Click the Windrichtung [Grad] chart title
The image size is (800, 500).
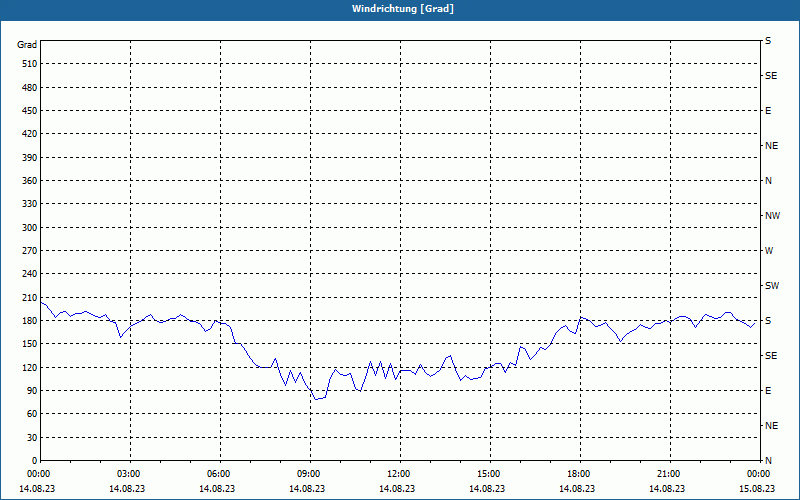point(403,9)
